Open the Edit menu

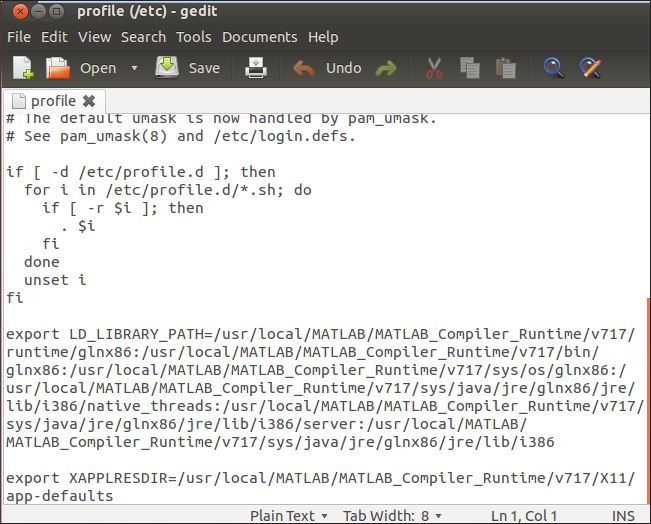(x=54, y=37)
